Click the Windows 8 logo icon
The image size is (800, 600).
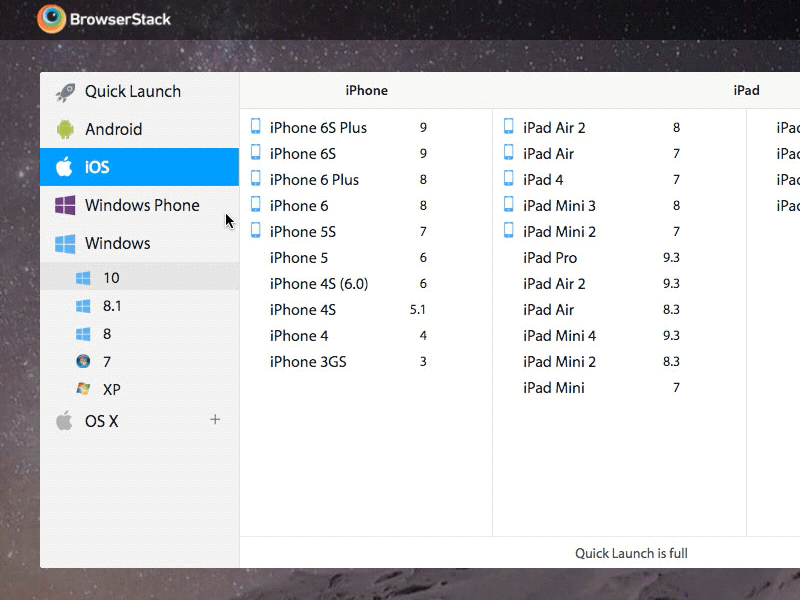83,334
